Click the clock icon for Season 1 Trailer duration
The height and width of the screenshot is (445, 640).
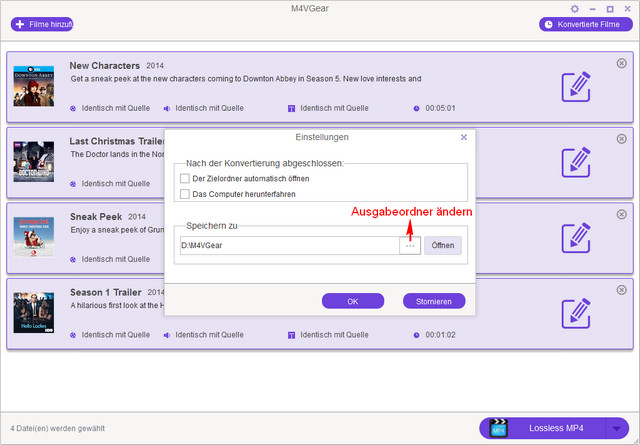[416, 335]
